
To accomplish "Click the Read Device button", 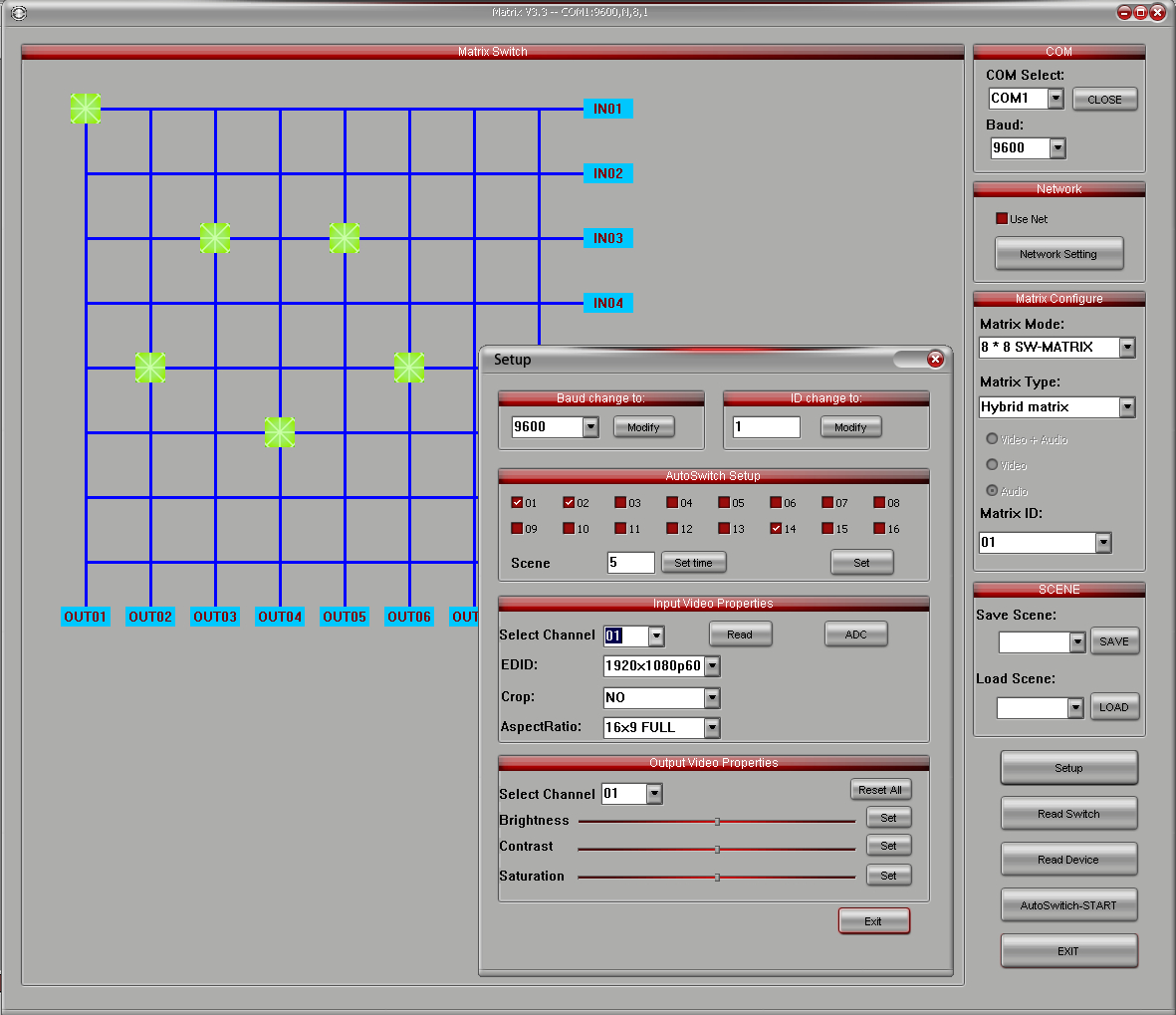I will [x=1068, y=859].
